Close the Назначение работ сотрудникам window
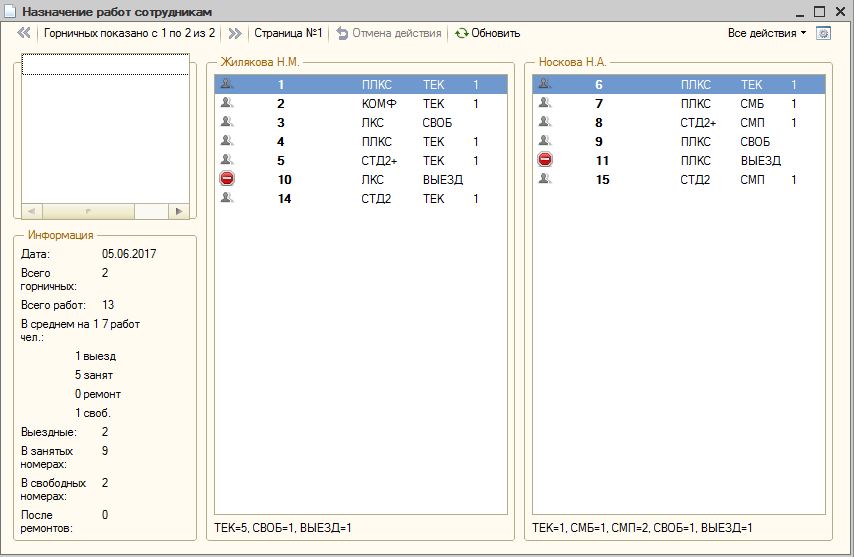The image size is (854, 557). (840, 11)
